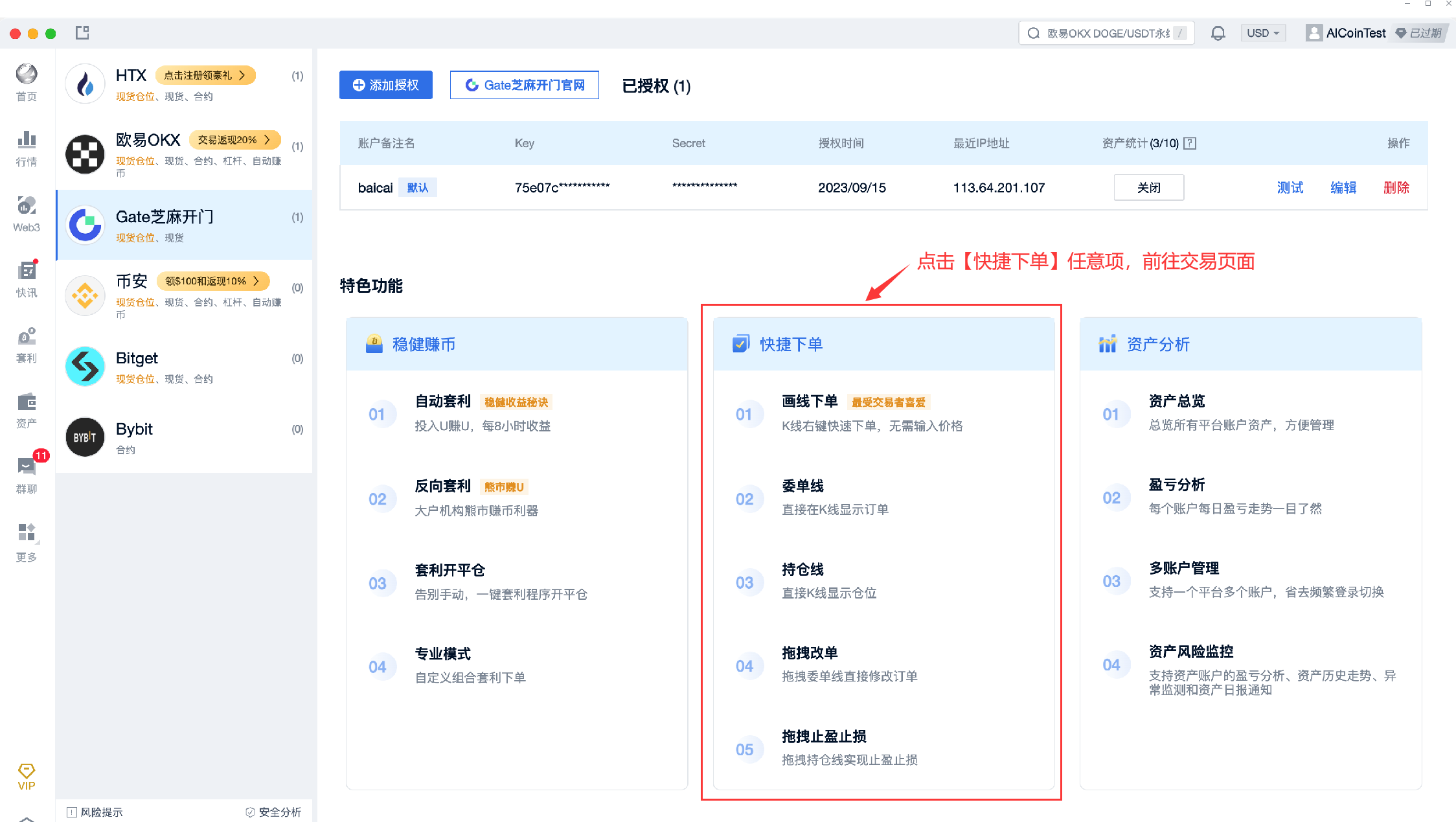1456x822 pixels.
Task: Click 测试 for the baicai account
Action: [1290, 187]
